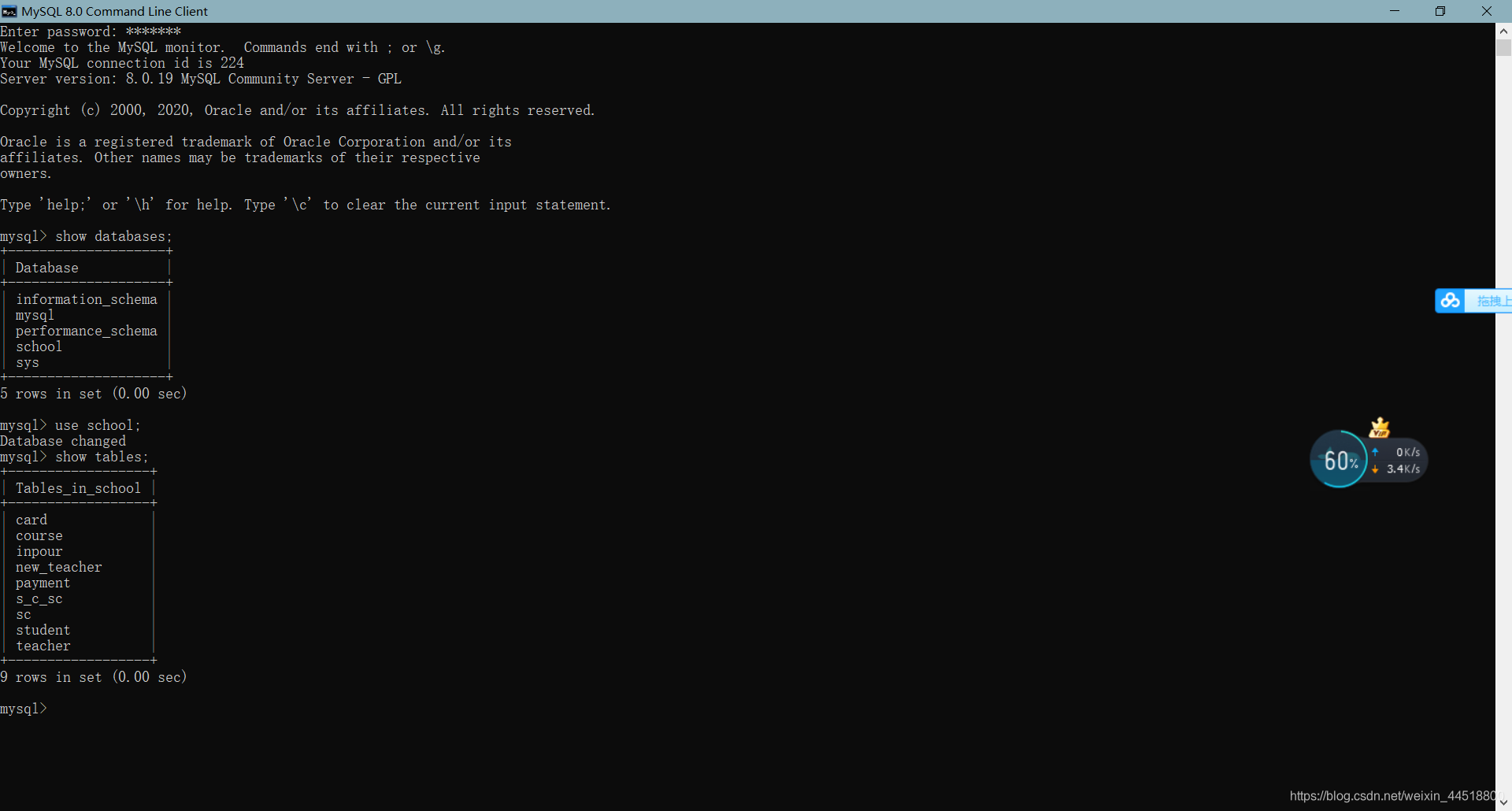Click the 'school' database row
The width and height of the screenshot is (1512, 811).
tap(39, 346)
